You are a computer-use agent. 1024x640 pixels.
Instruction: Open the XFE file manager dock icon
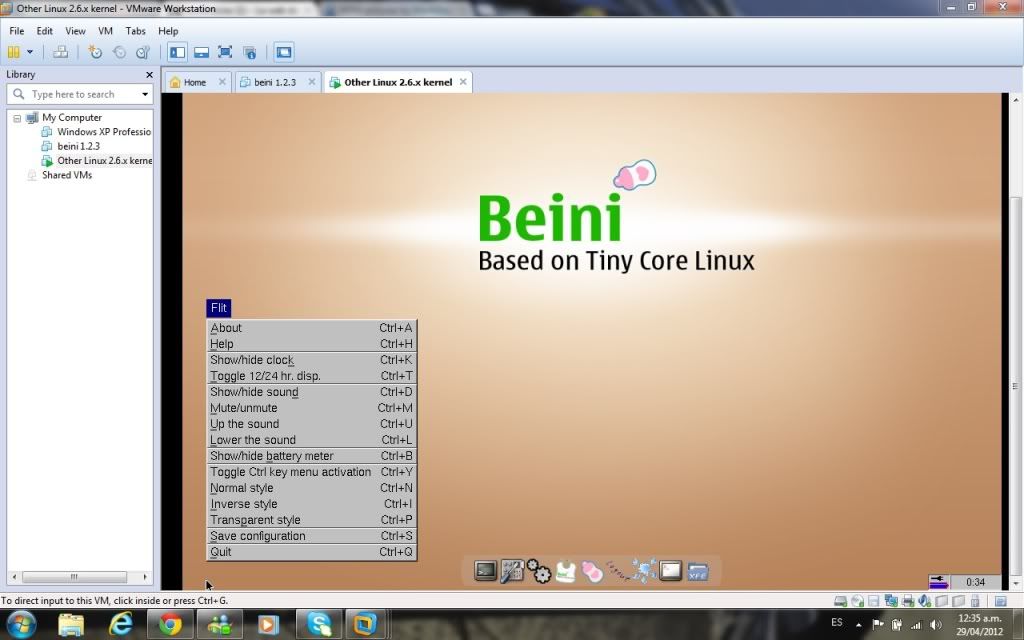[x=697, y=571]
